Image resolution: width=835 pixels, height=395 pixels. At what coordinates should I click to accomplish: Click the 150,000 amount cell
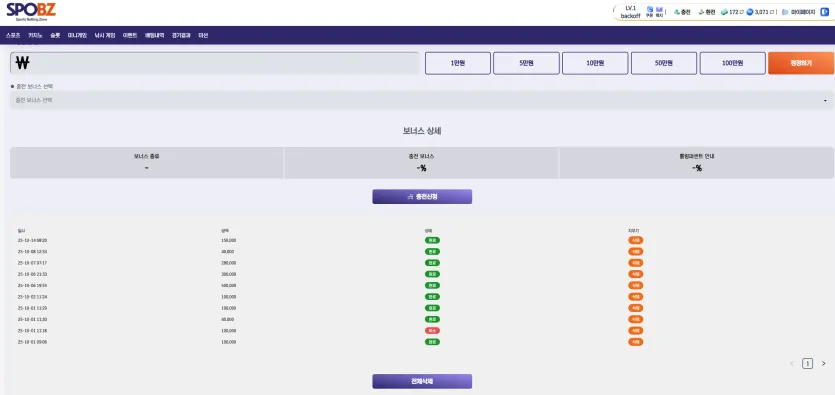(228, 240)
